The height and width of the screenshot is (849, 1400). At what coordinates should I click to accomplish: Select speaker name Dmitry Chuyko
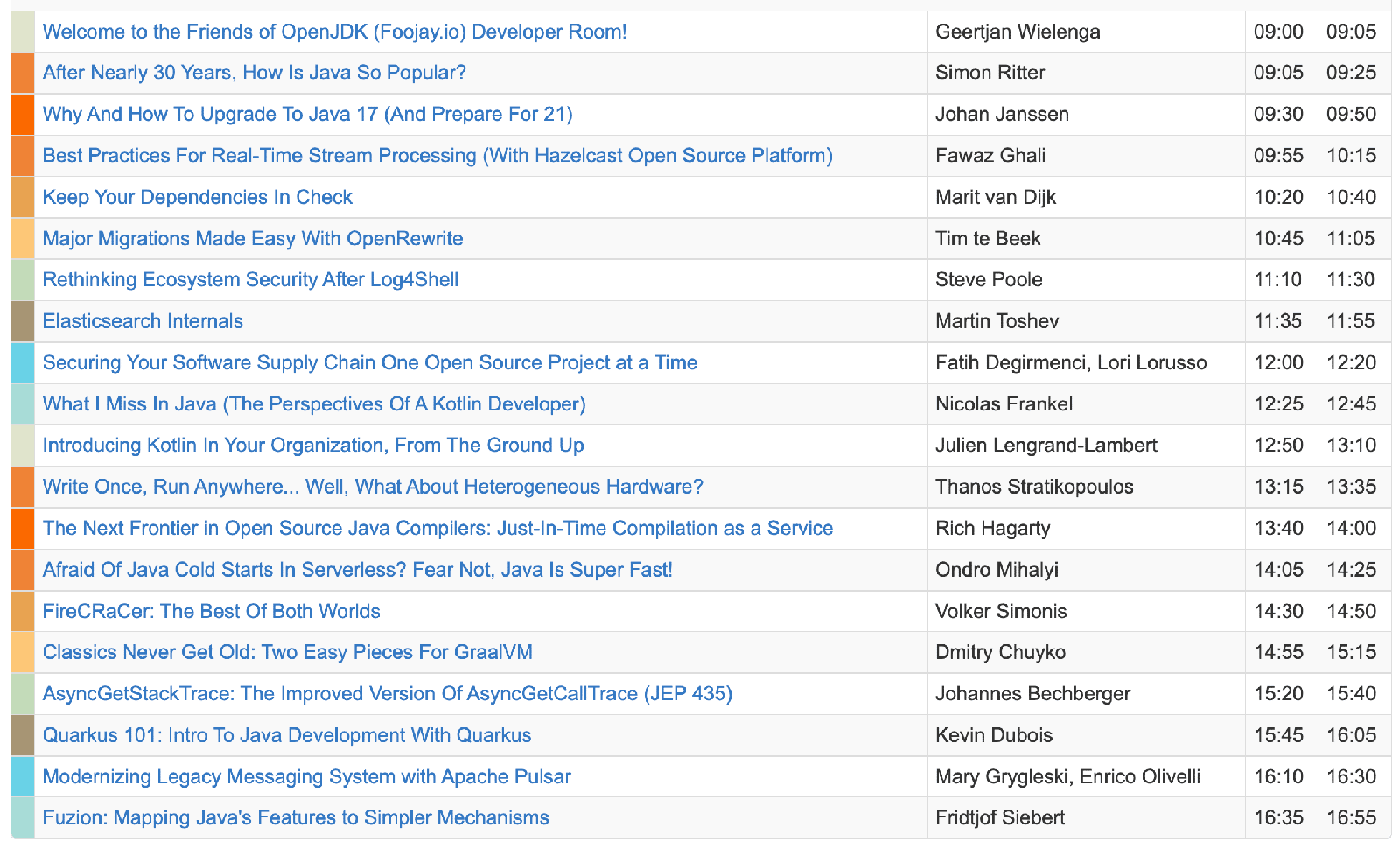click(1000, 653)
